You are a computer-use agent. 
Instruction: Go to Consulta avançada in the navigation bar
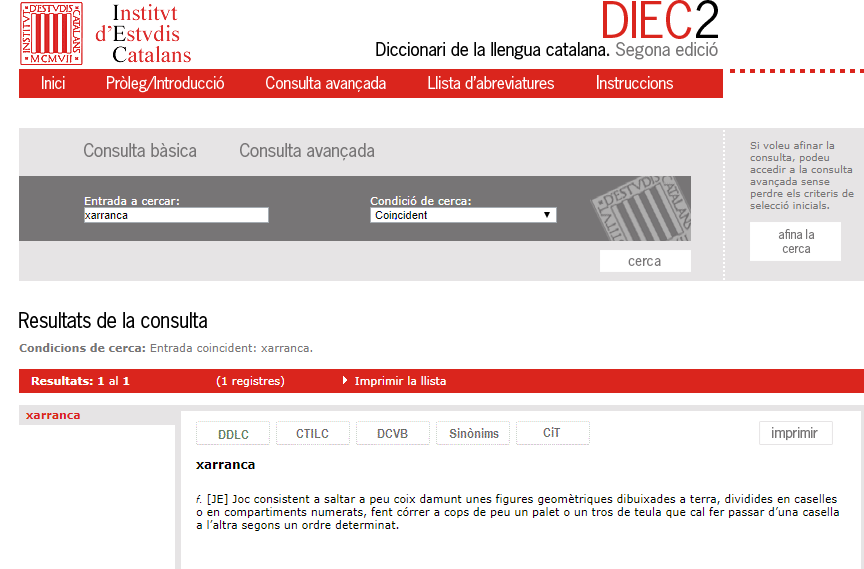coord(325,83)
